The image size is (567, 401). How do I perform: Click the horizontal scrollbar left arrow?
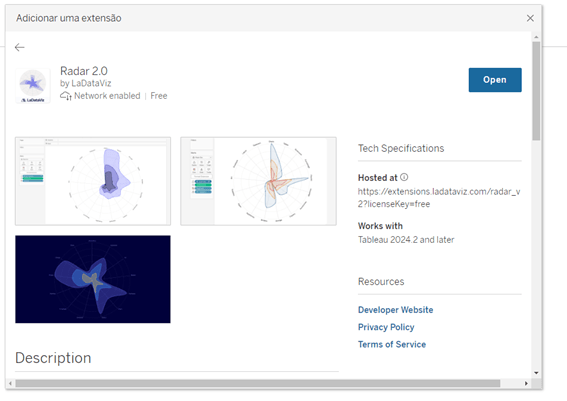click(x=10, y=383)
